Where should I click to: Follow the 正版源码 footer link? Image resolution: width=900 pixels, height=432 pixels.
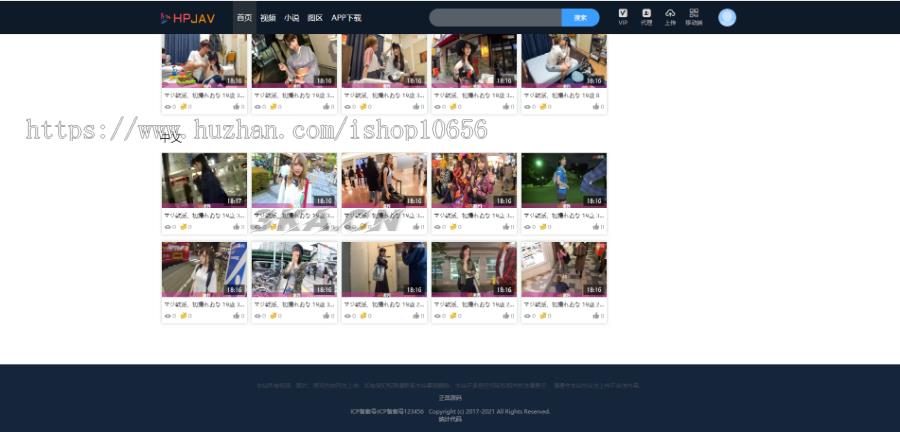tap(450, 398)
